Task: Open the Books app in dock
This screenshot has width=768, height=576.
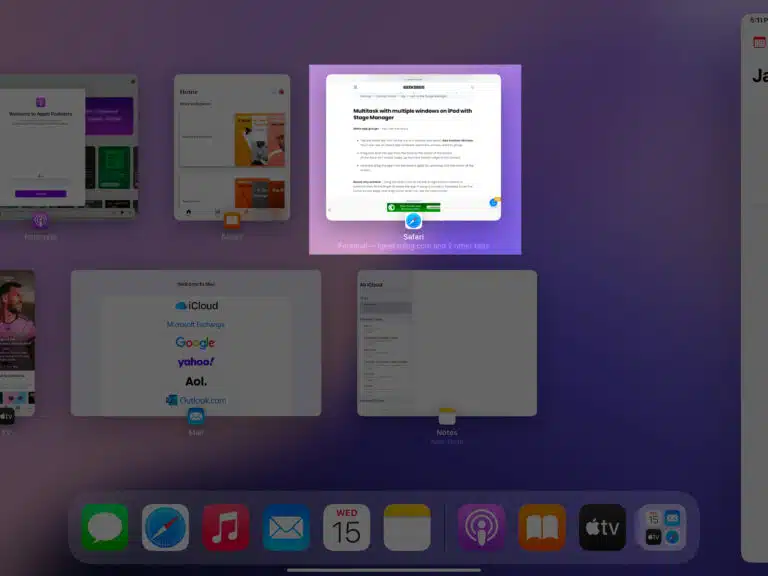Action: coord(542,527)
